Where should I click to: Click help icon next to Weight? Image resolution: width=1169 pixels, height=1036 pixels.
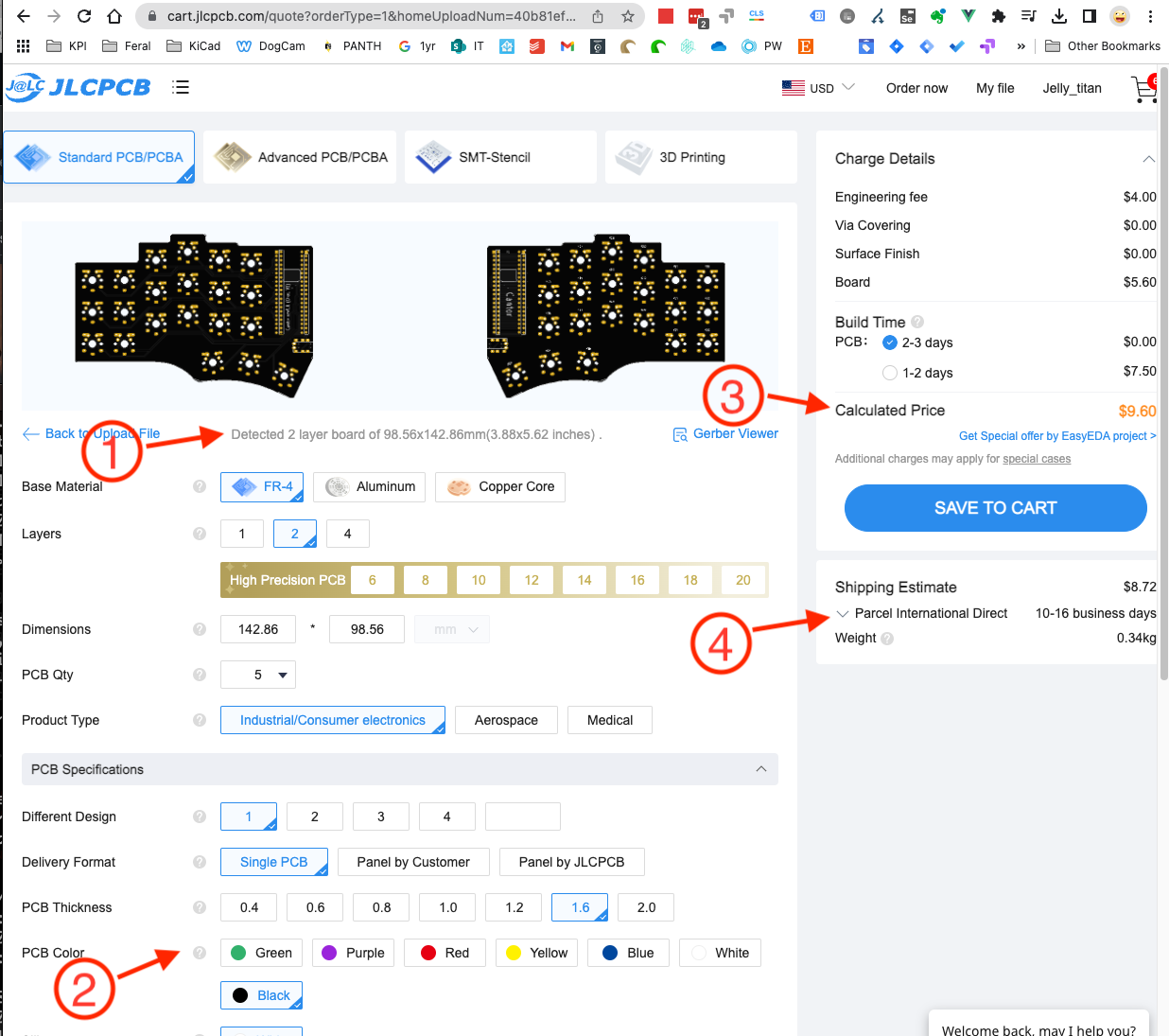(887, 639)
